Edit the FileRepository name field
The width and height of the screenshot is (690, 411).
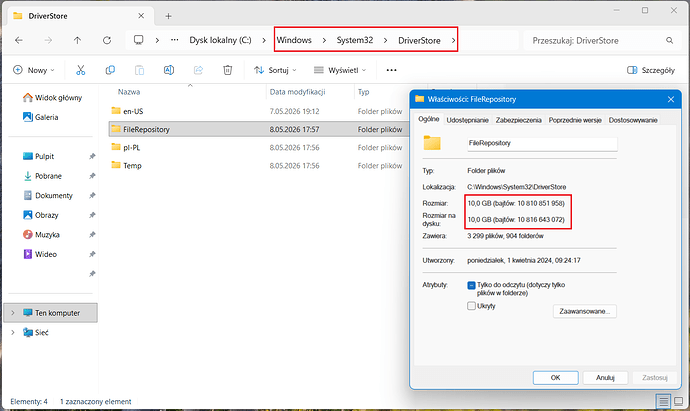[542, 143]
